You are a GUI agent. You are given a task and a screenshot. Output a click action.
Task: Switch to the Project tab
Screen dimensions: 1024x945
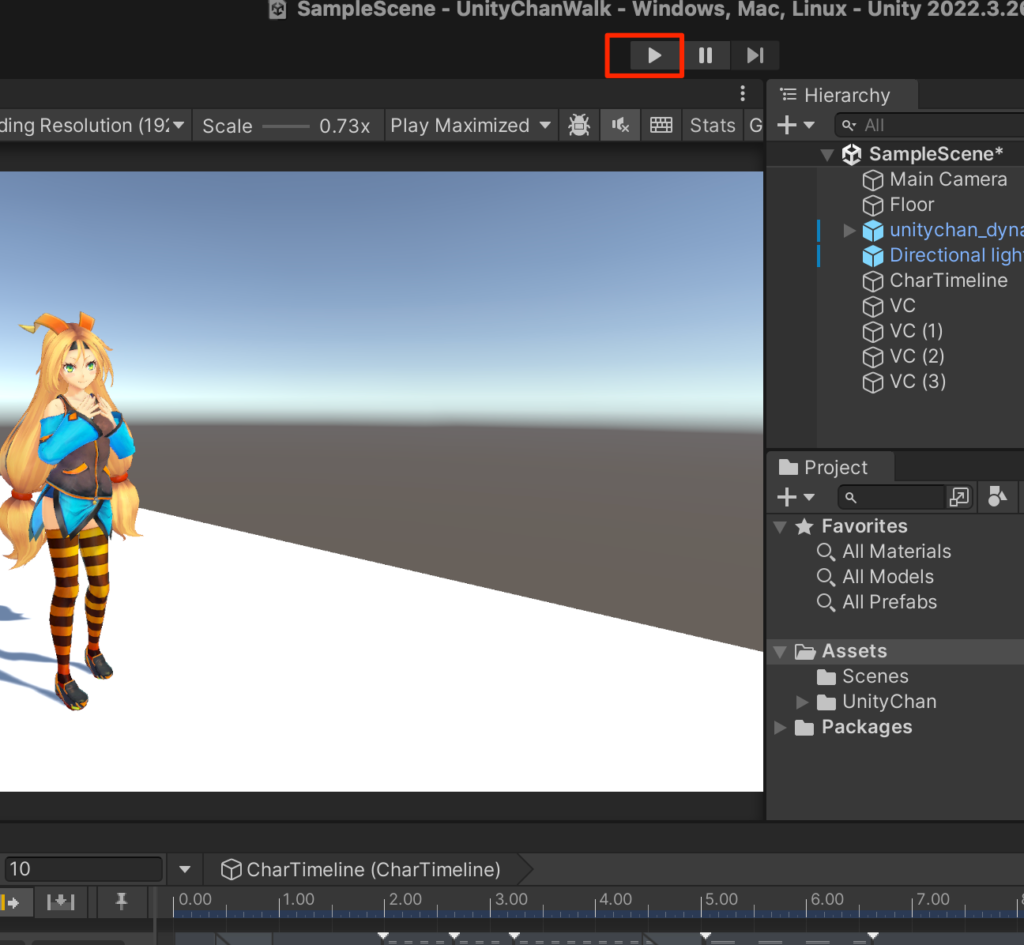coord(824,468)
